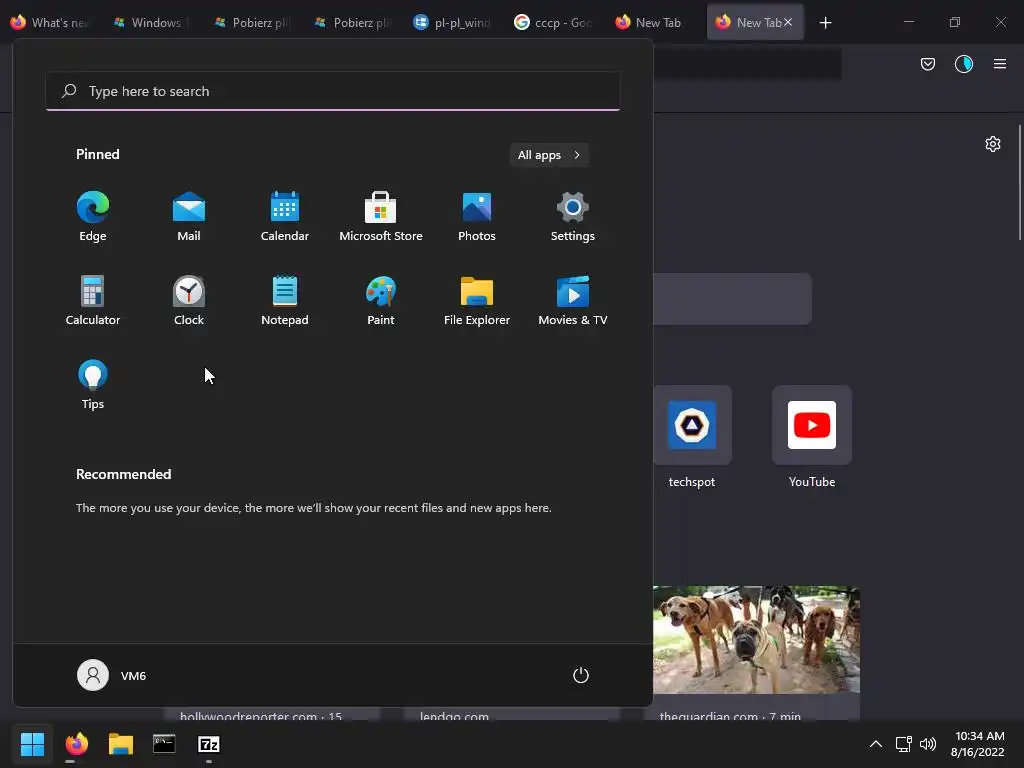Viewport: 1024px width, 768px height.
Task: Open 7-Zip from the taskbar
Action: (x=208, y=744)
